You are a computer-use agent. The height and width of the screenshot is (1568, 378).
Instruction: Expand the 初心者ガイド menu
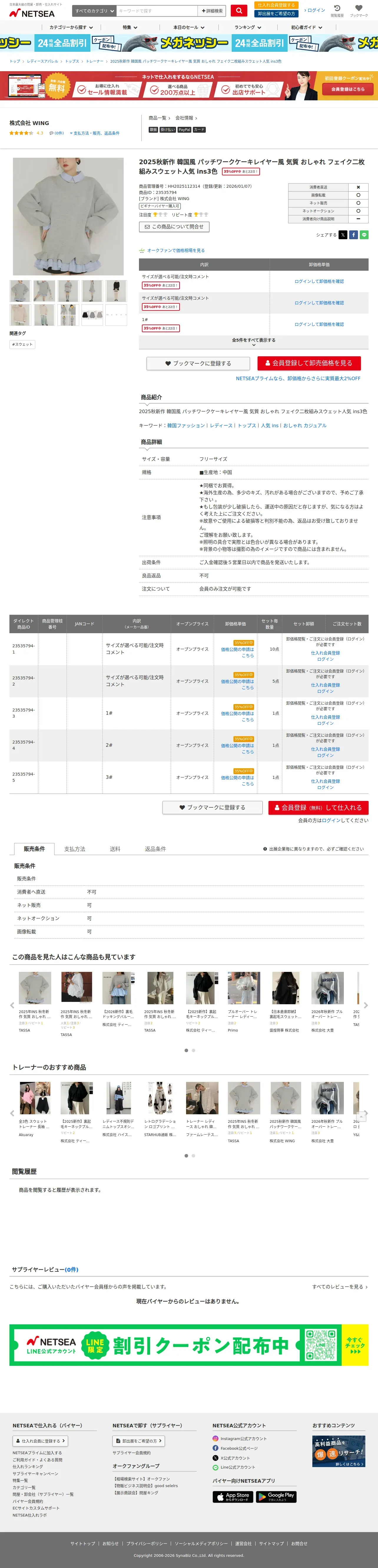[307, 27]
